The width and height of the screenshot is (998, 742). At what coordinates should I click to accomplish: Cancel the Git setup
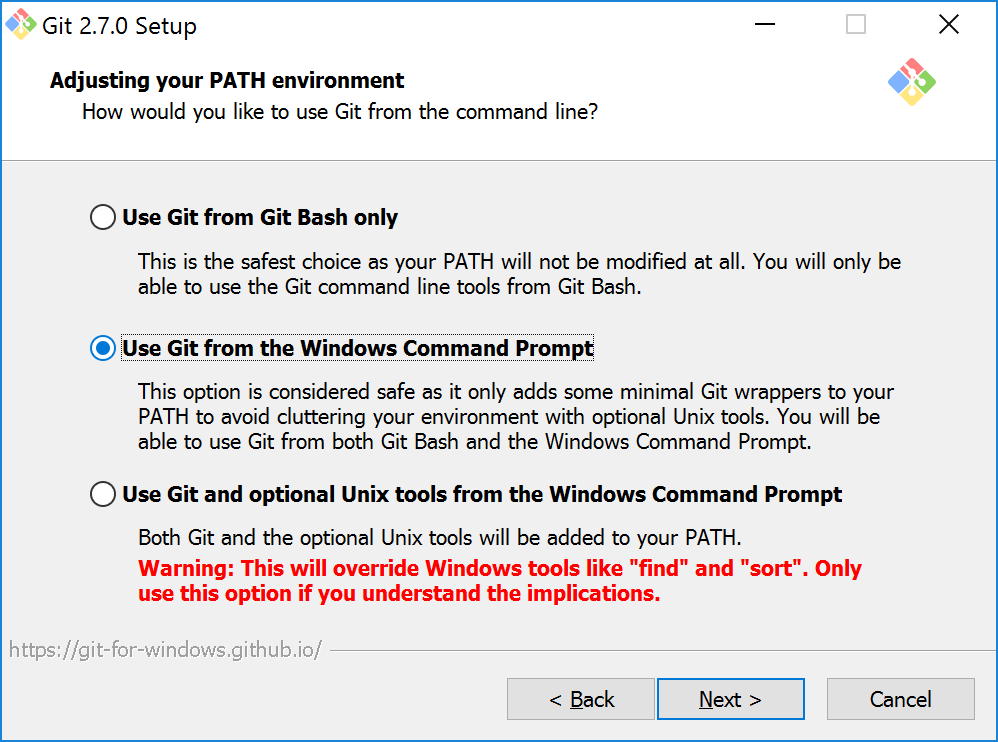click(x=900, y=699)
